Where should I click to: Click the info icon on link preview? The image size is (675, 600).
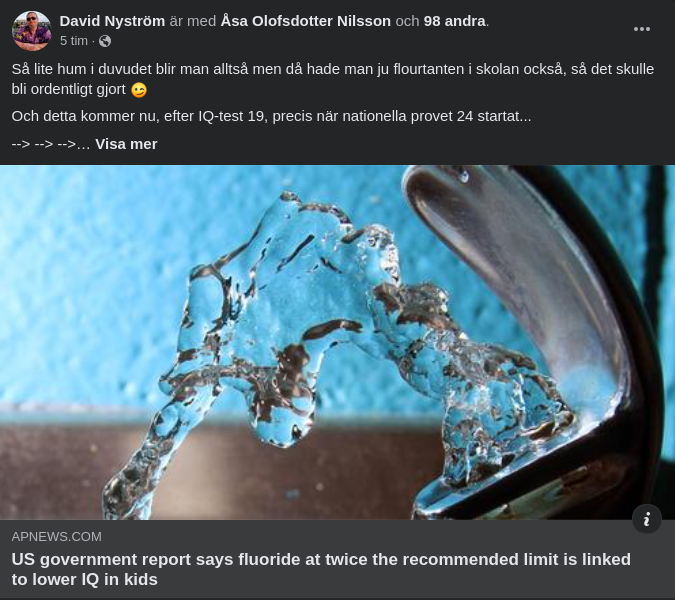pyautogui.click(x=647, y=520)
